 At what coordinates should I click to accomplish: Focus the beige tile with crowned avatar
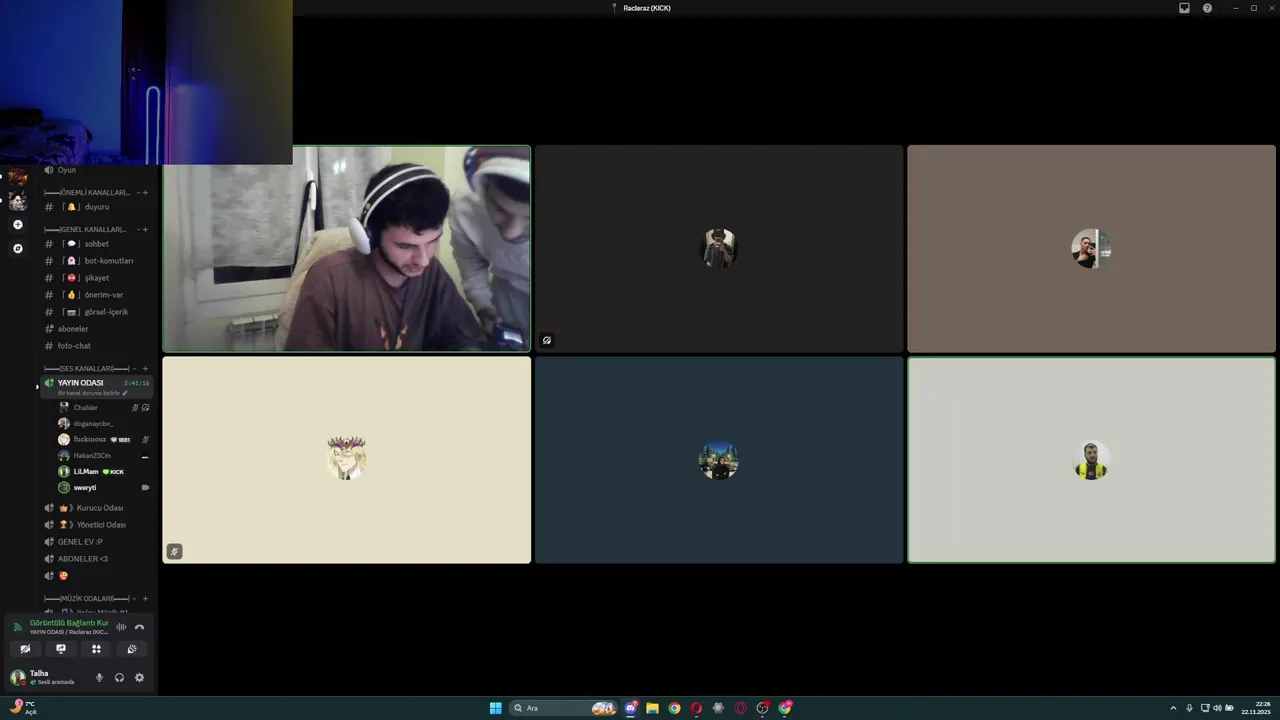(347, 460)
